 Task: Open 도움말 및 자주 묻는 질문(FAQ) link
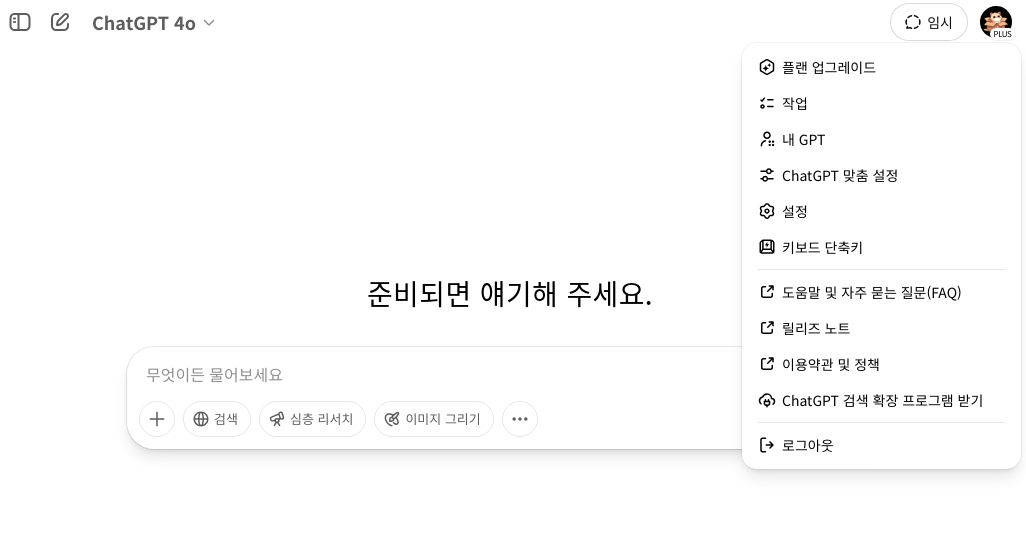tap(881, 292)
